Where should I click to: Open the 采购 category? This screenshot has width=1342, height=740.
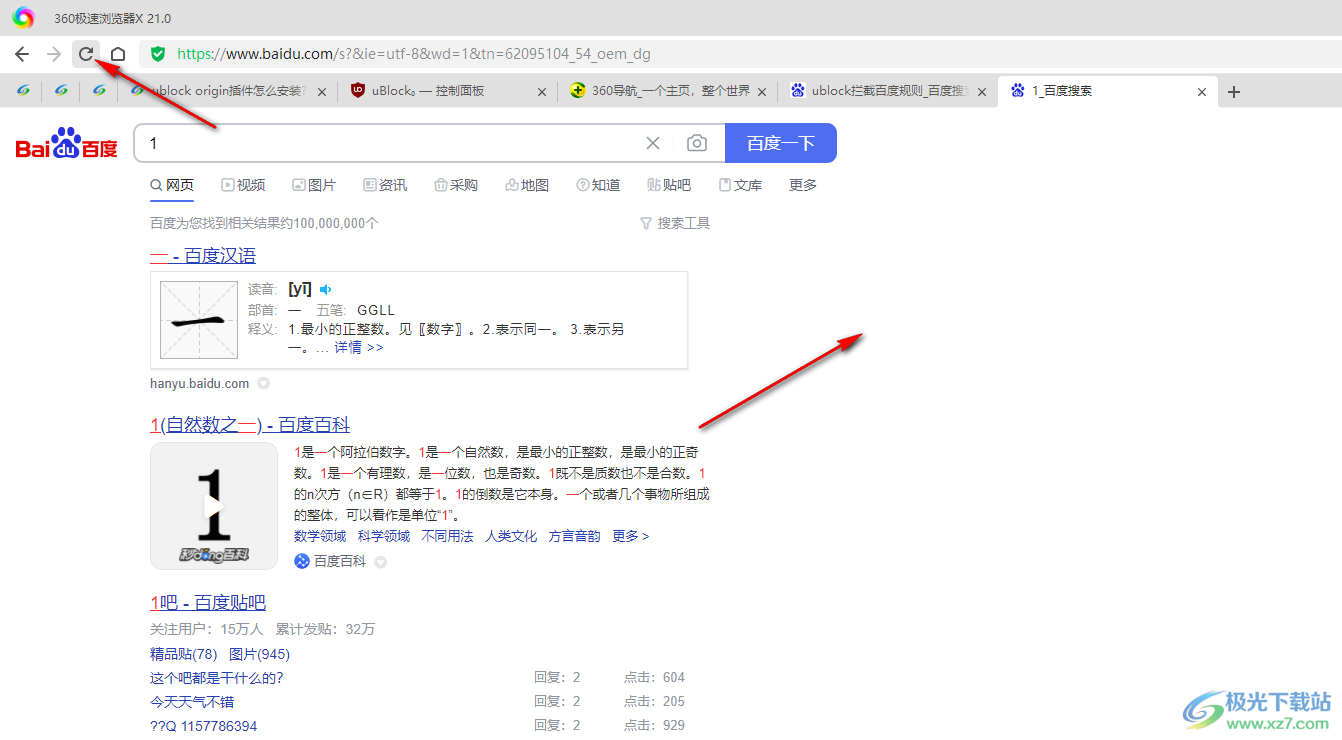click(x=456, y=185)
